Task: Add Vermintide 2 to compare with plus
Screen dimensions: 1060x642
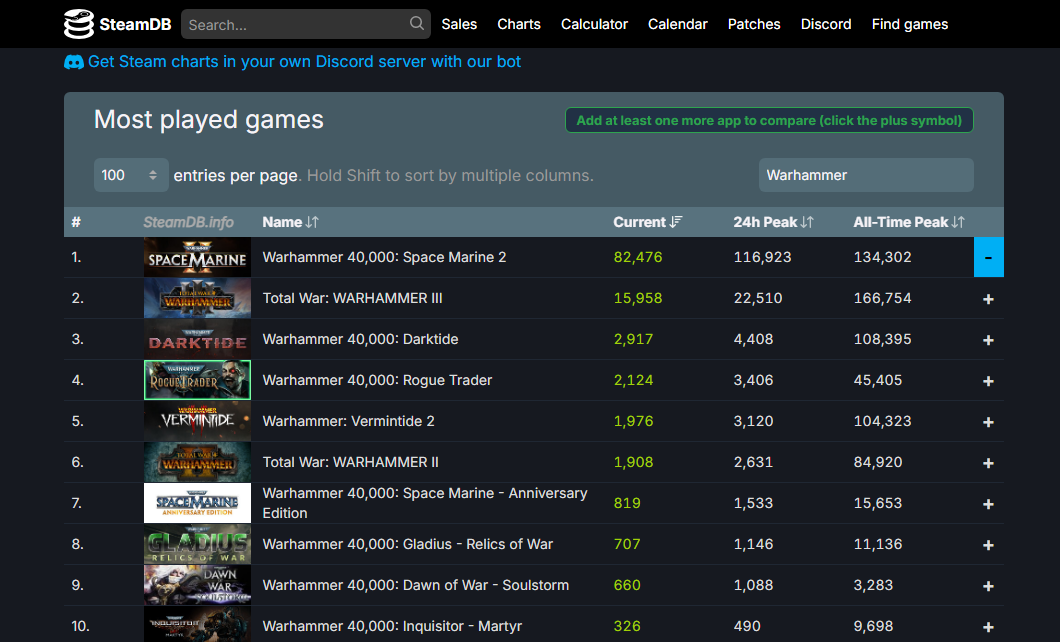Action: tap(988, 422)
